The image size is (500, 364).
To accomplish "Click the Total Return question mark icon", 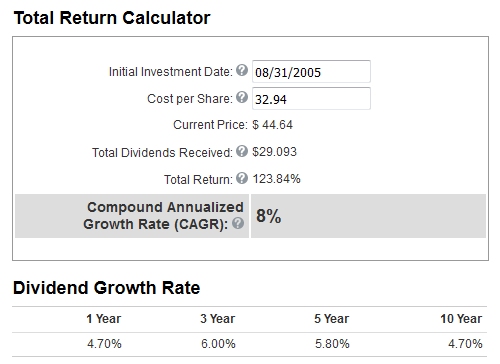I will 242,178.
